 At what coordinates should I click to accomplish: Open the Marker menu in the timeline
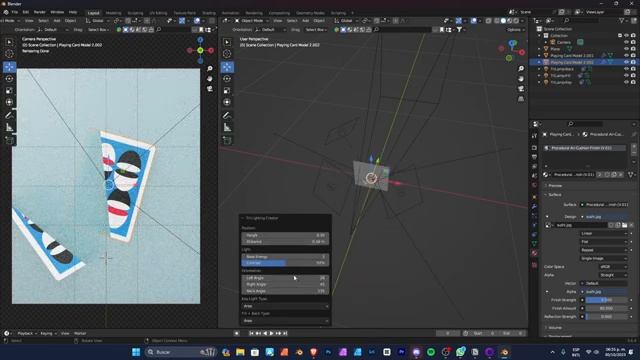point(80,333)
